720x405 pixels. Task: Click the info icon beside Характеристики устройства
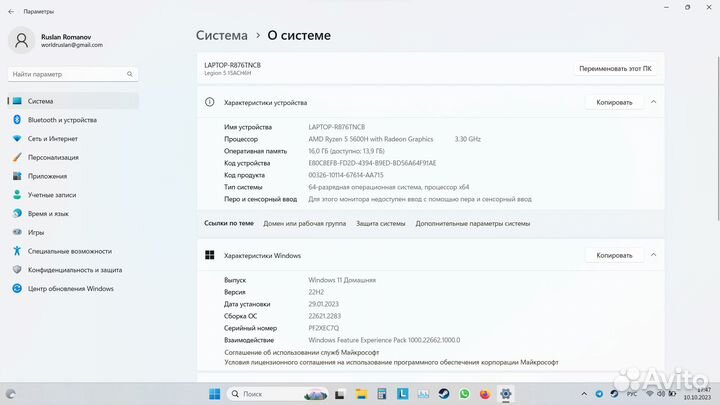[209, 102]
